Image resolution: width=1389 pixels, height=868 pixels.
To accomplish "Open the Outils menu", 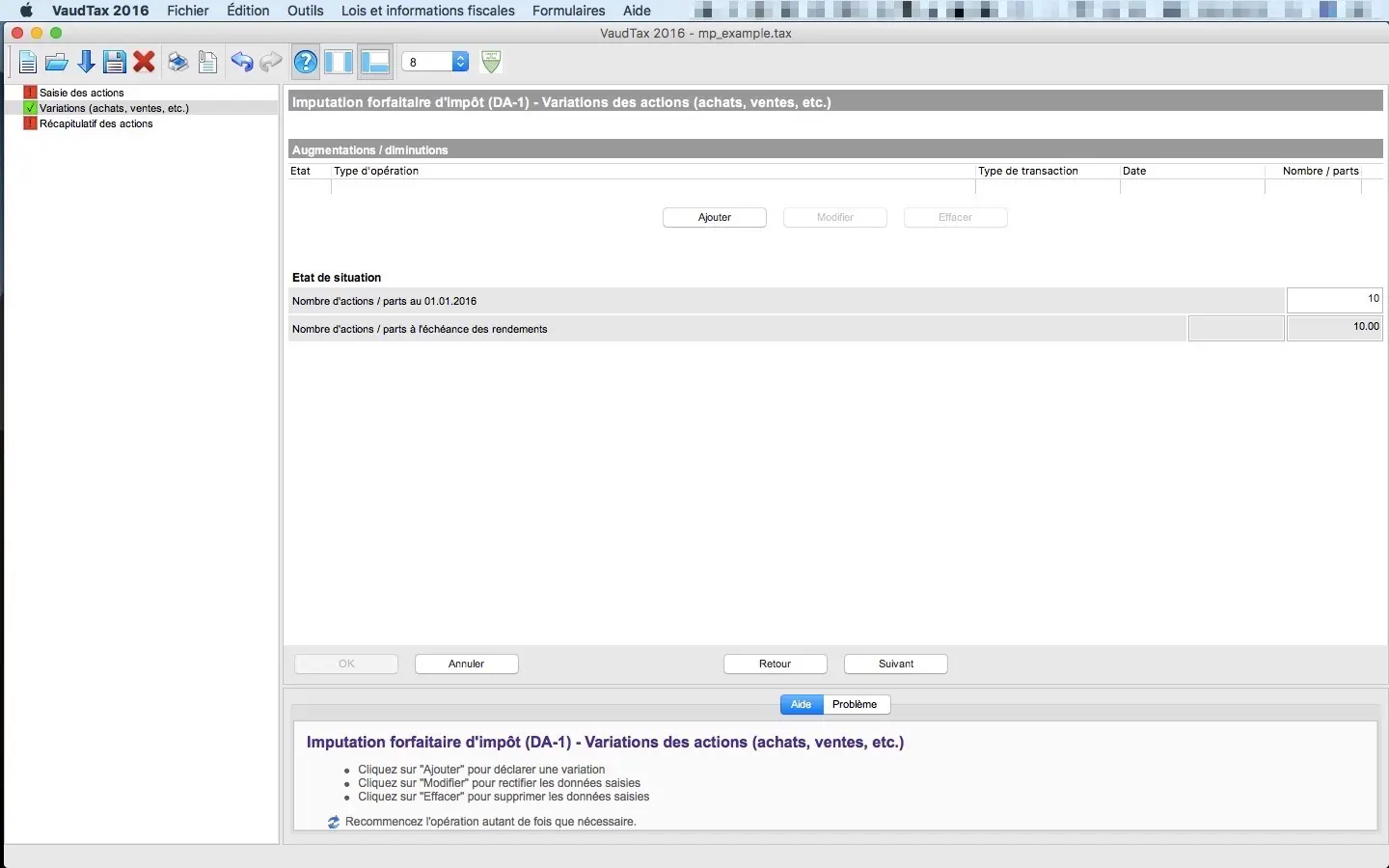I will 306,11.
